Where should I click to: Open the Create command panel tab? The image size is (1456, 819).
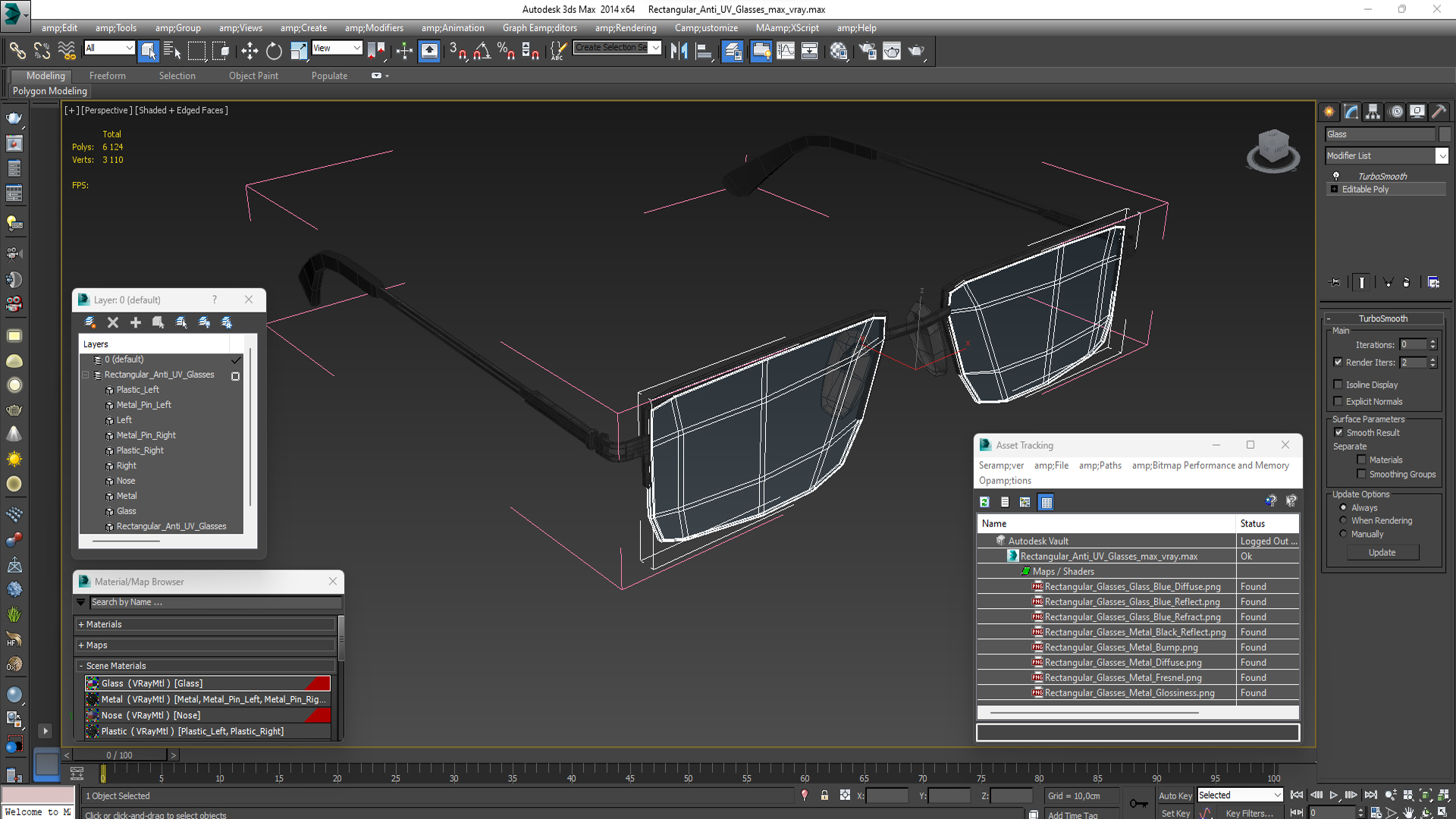tap(1329, 111)
